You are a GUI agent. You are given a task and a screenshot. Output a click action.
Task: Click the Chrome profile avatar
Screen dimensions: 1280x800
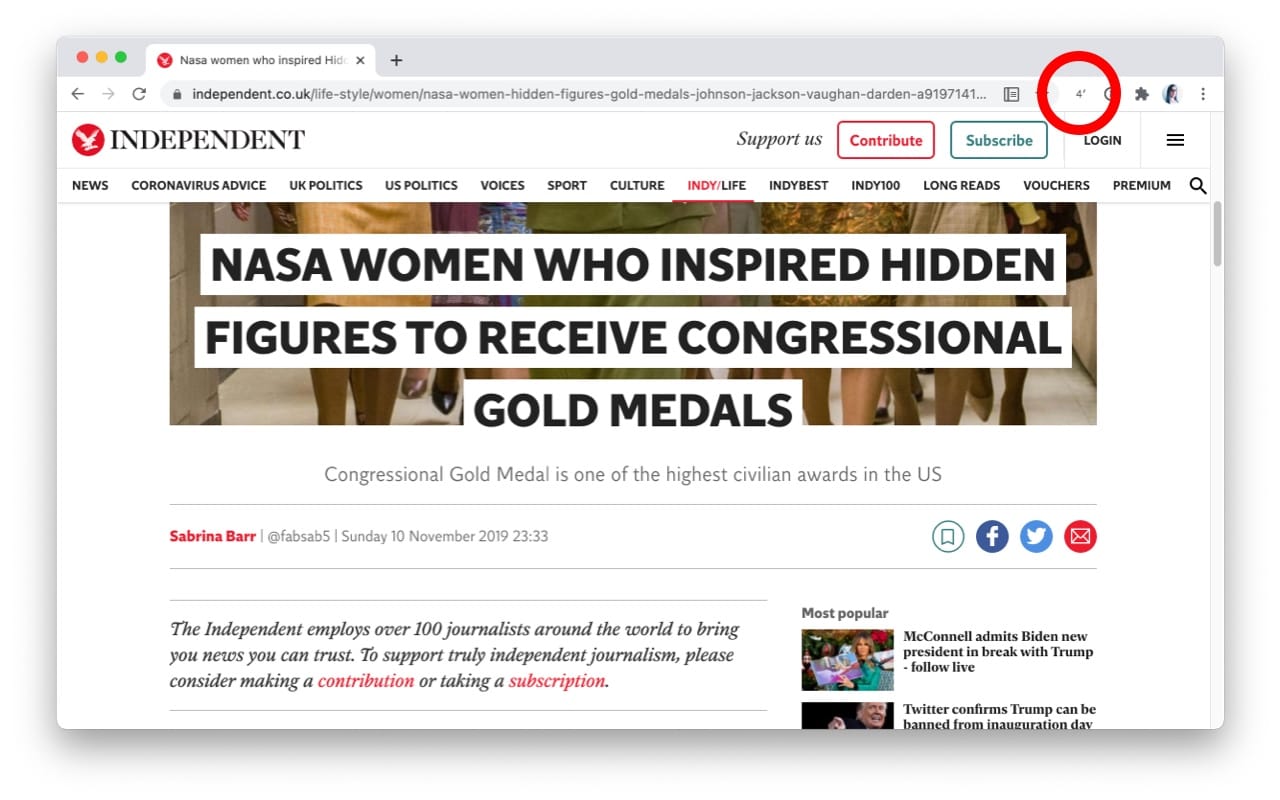[1171, 94]
